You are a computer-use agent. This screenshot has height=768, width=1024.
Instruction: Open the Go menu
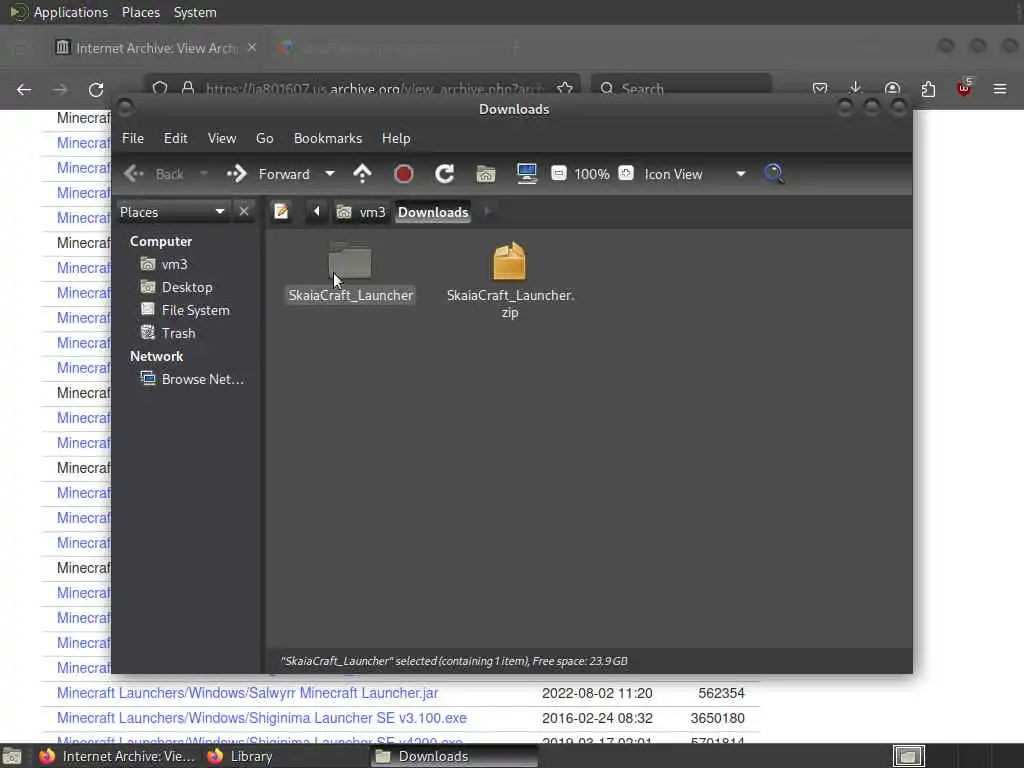click(264, 138)
